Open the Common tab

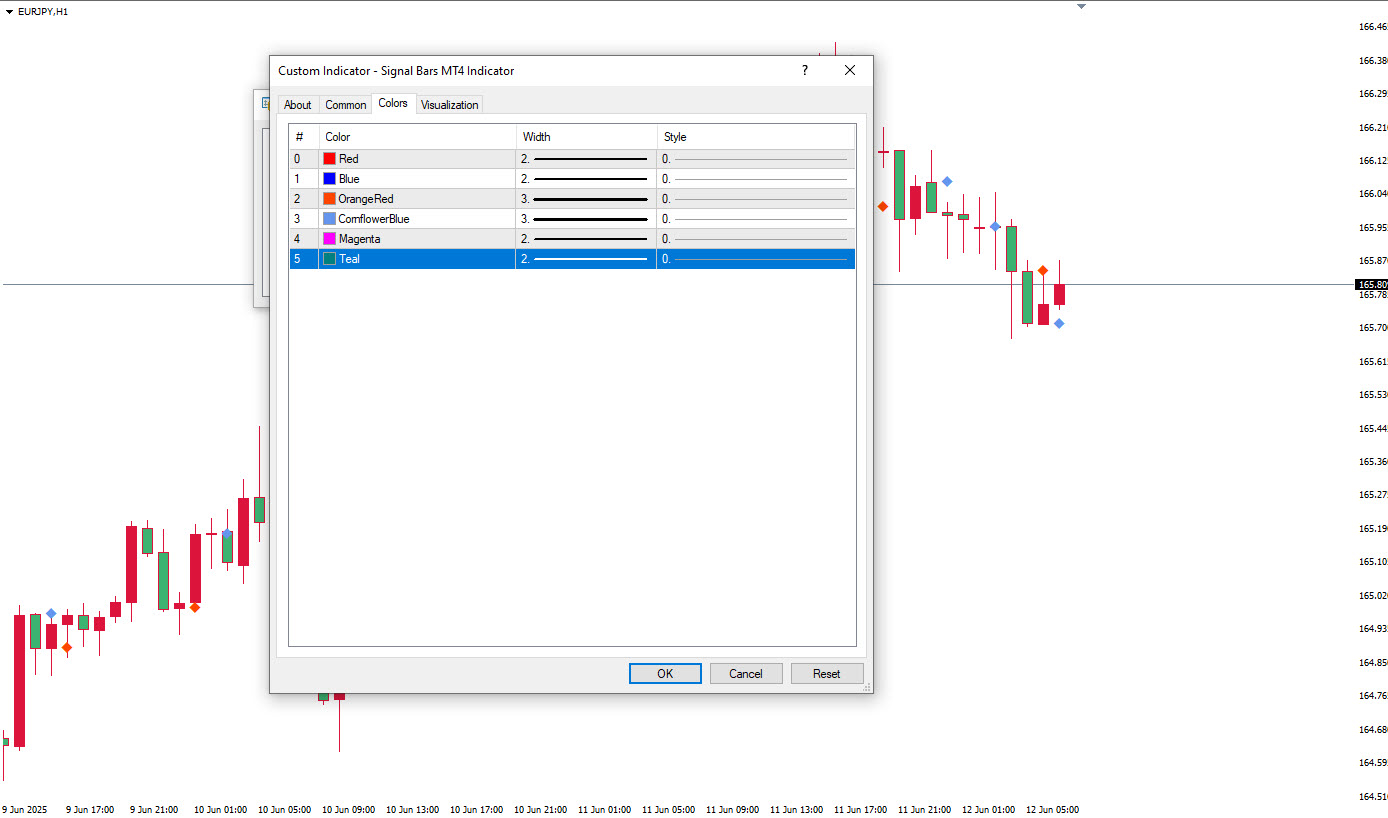(346, 105)
